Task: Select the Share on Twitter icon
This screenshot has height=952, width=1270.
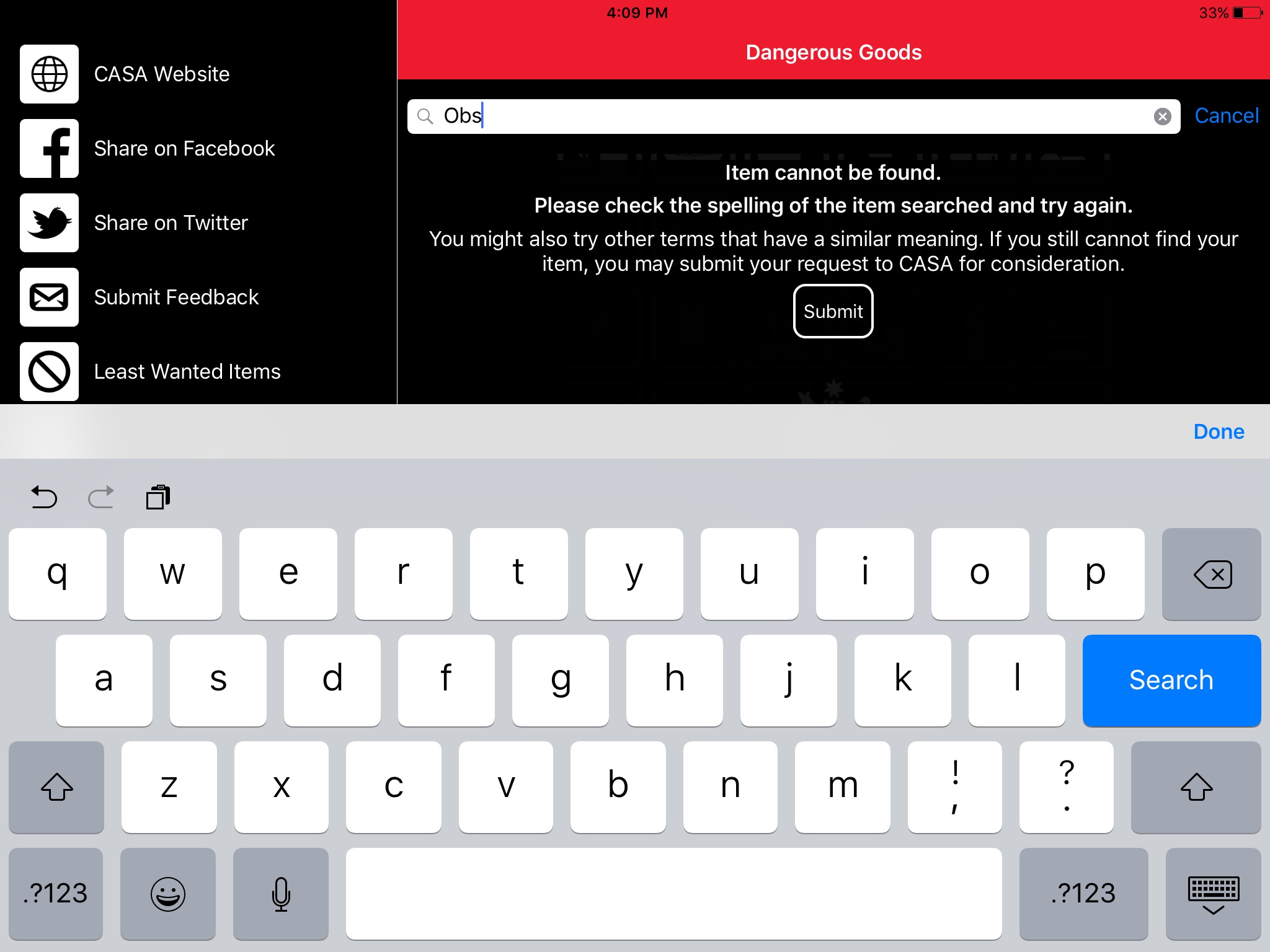Action: pyautogui.click(x=48, y=223)
